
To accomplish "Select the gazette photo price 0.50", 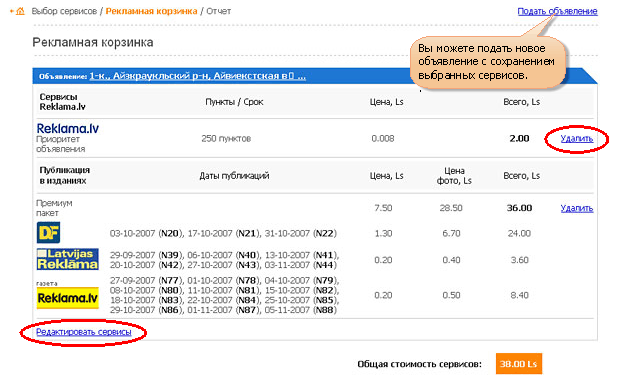I will [x=451, y=295].
